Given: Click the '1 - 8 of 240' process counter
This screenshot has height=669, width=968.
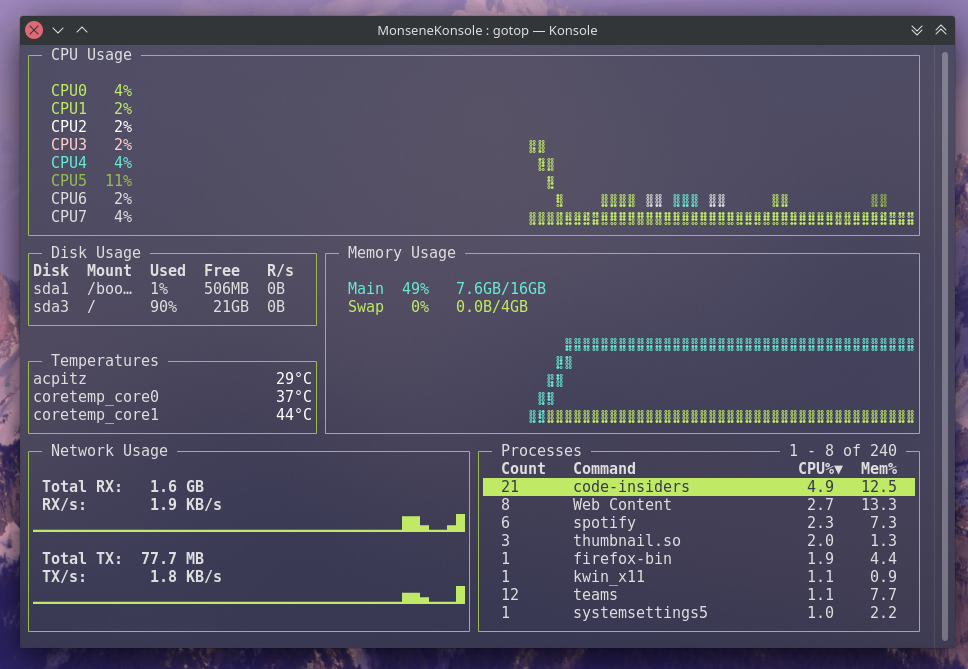Looking at the screenshot, I should click(843, 451).
